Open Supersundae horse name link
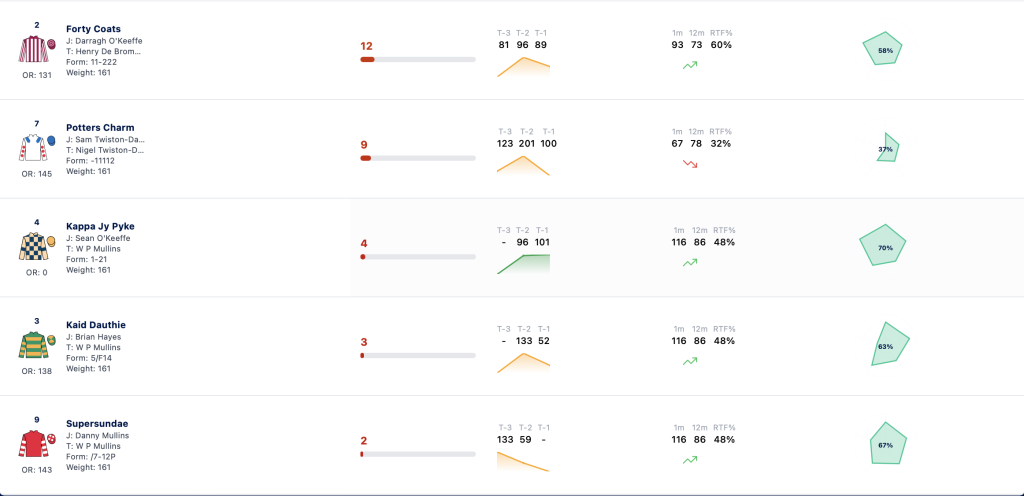The width and height of the screenshot is (1024, 496). pos(97,424)
